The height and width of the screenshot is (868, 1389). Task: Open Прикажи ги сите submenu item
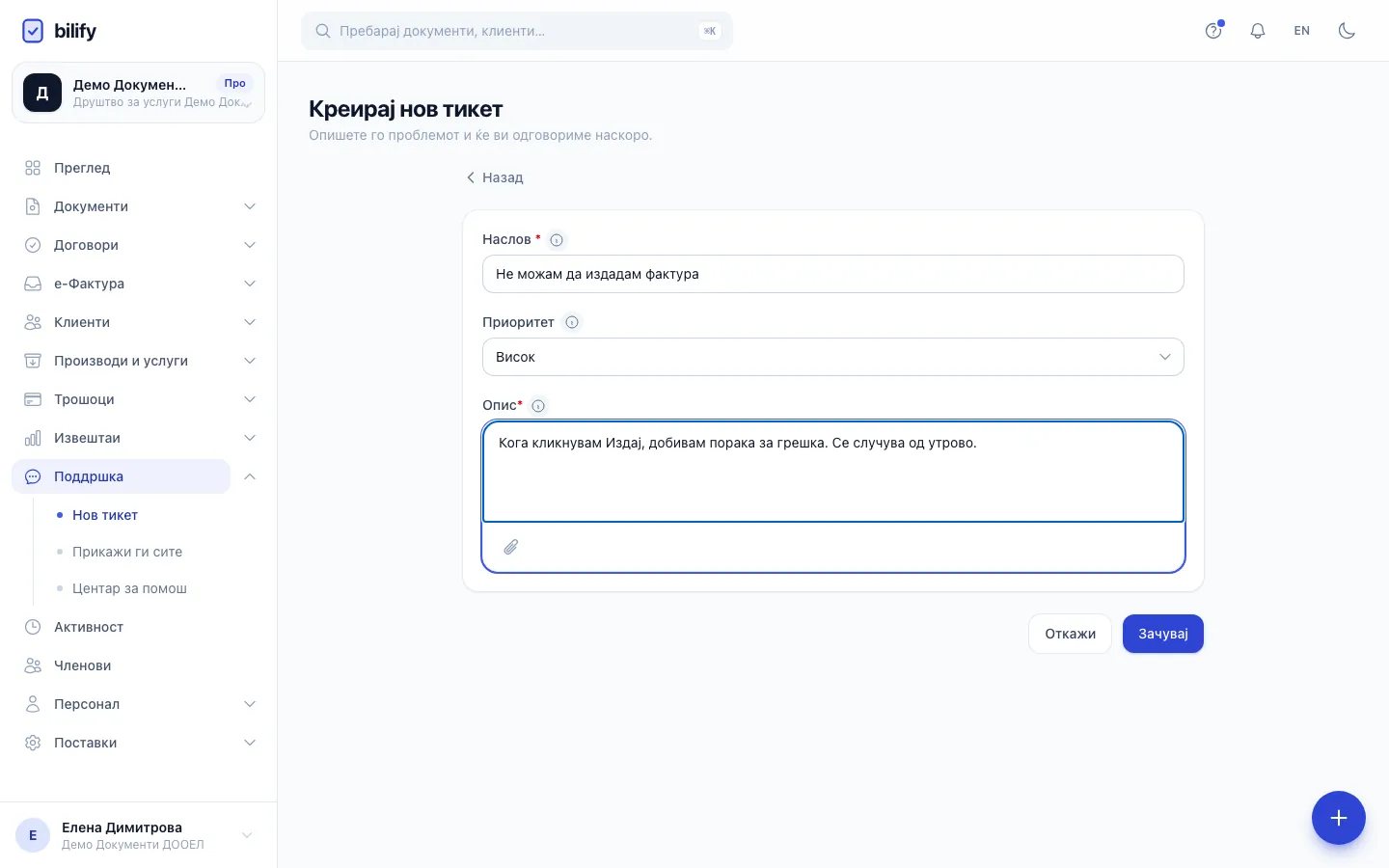[127, 552]
